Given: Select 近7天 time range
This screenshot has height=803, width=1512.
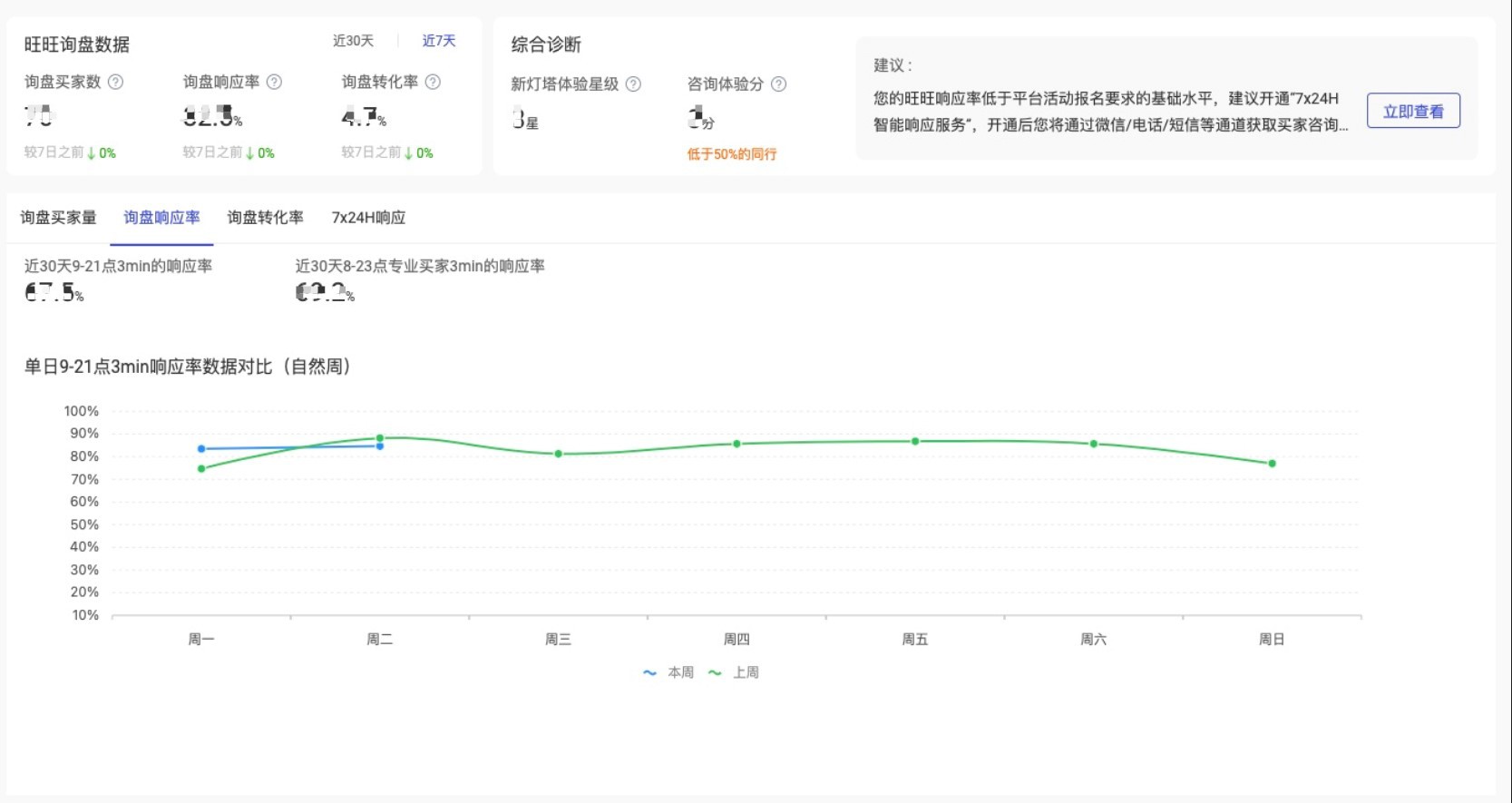Looking at the screenshot, I should [x=439, y=41].
